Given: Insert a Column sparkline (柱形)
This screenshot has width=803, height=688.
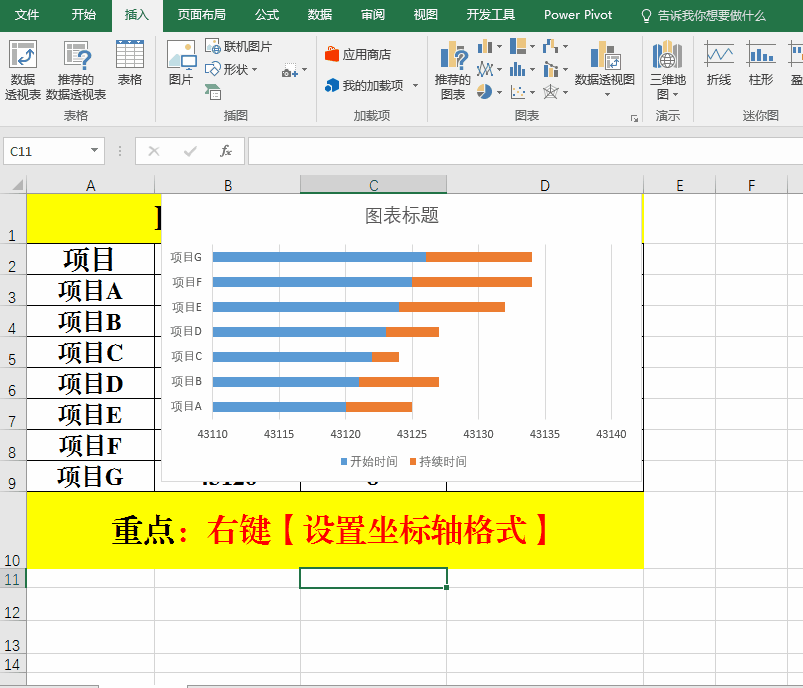Looking at the screenshot, I should point(761,63).
